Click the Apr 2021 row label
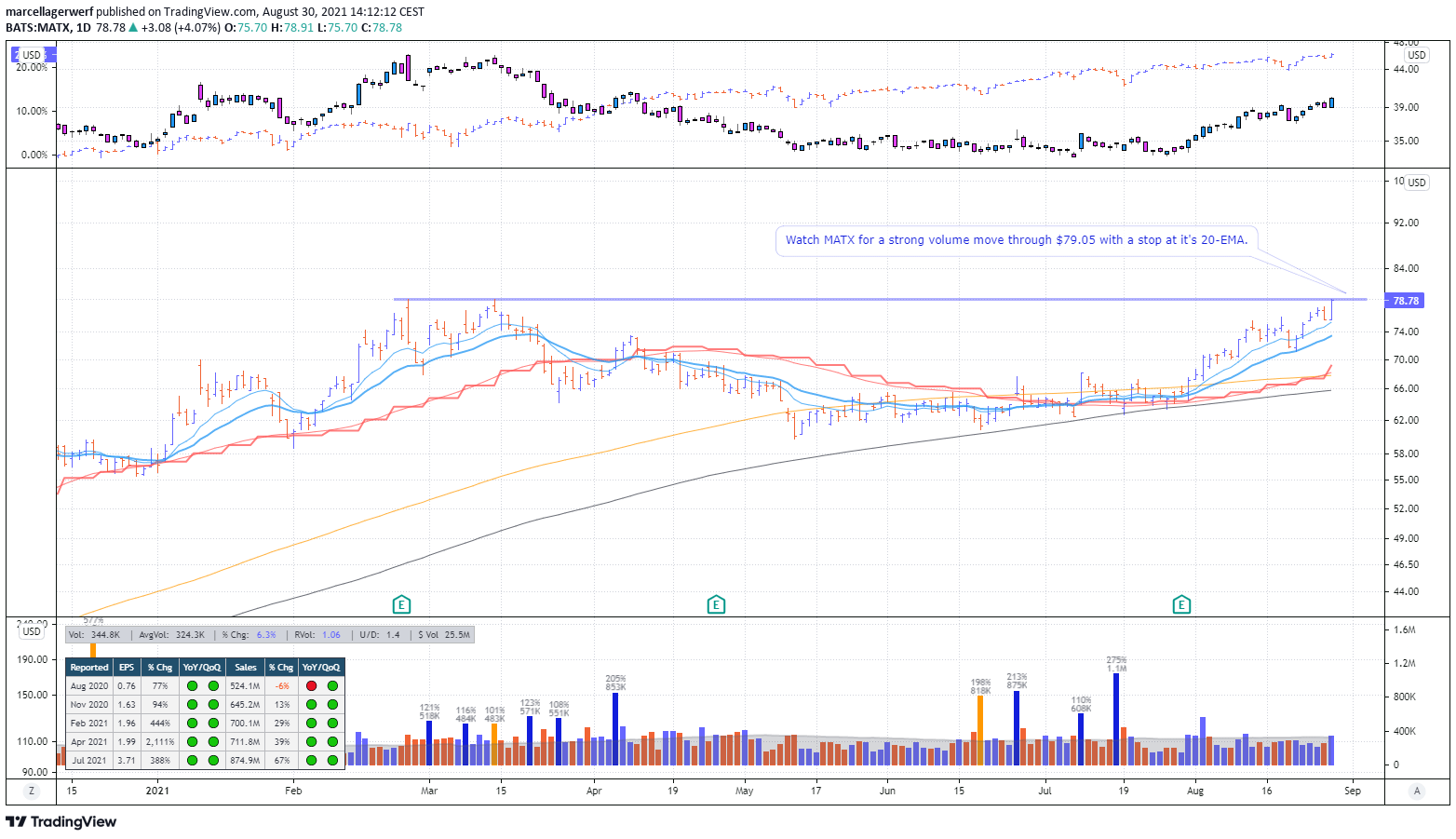Screen dimensions: 1456x839 click(x=89, y=742)
